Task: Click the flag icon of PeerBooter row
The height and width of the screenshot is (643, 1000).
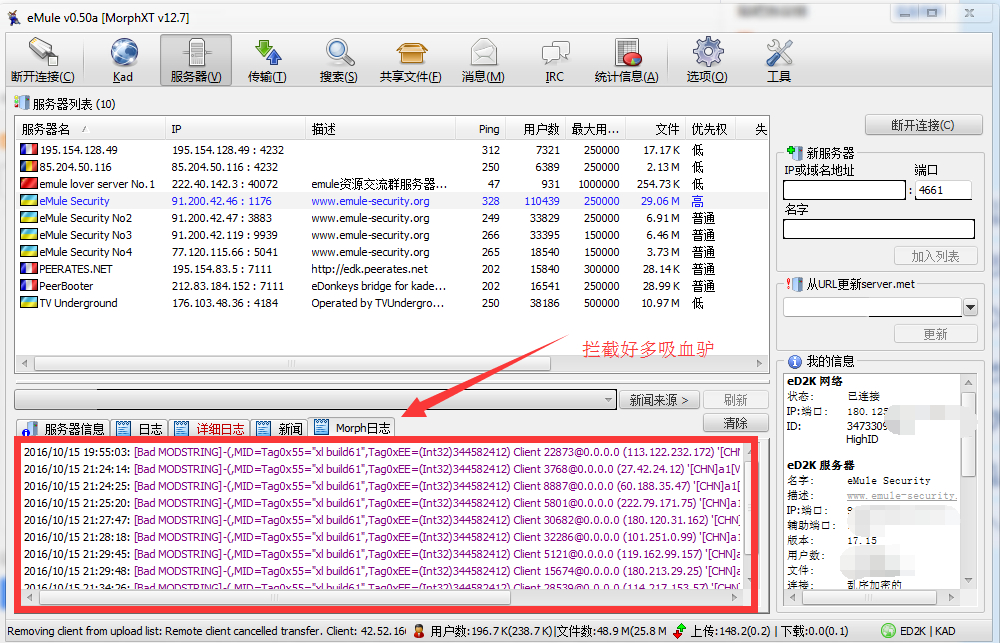Action: click(x=29, y=285)
